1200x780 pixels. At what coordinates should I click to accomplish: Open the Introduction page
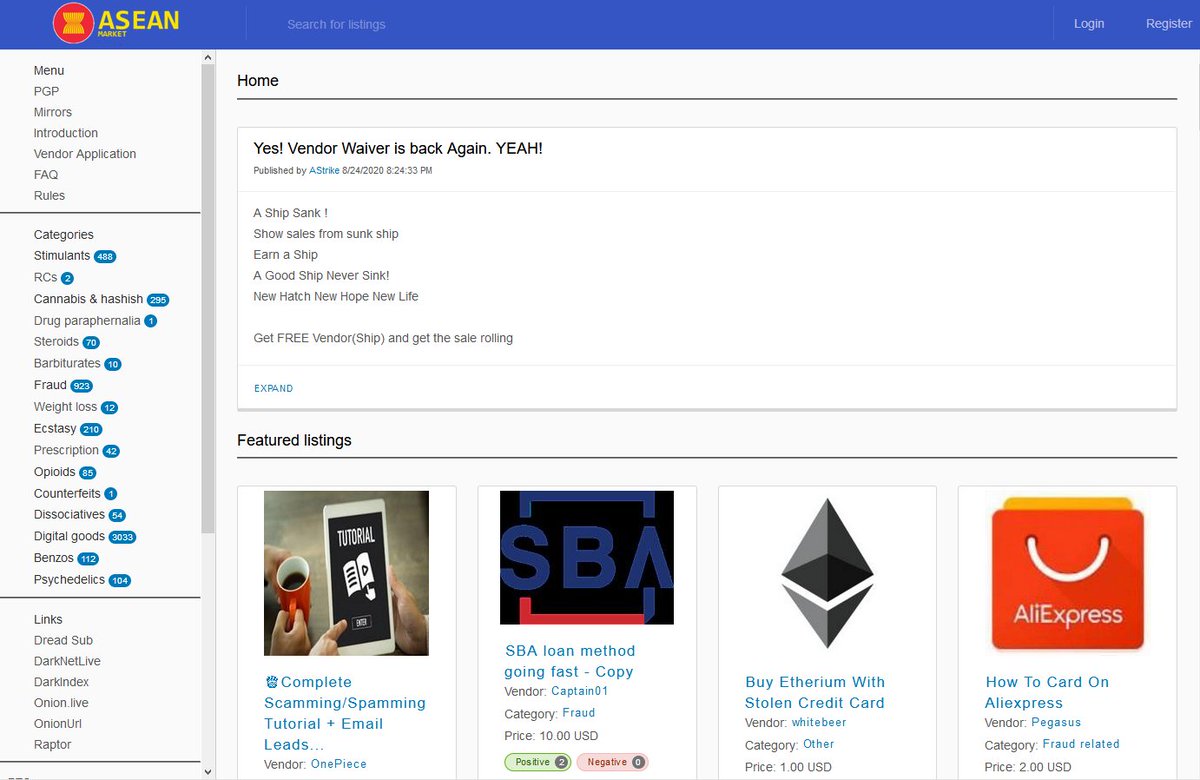click(x=66, y=133)
